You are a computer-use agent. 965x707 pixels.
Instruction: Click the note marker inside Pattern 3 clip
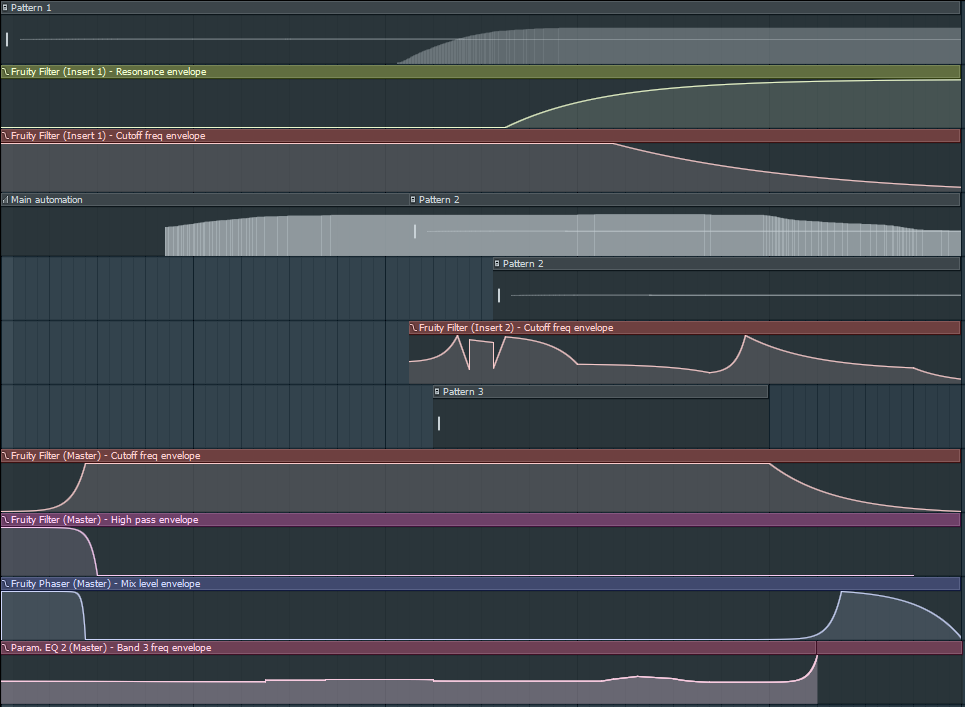pos(438,423)
